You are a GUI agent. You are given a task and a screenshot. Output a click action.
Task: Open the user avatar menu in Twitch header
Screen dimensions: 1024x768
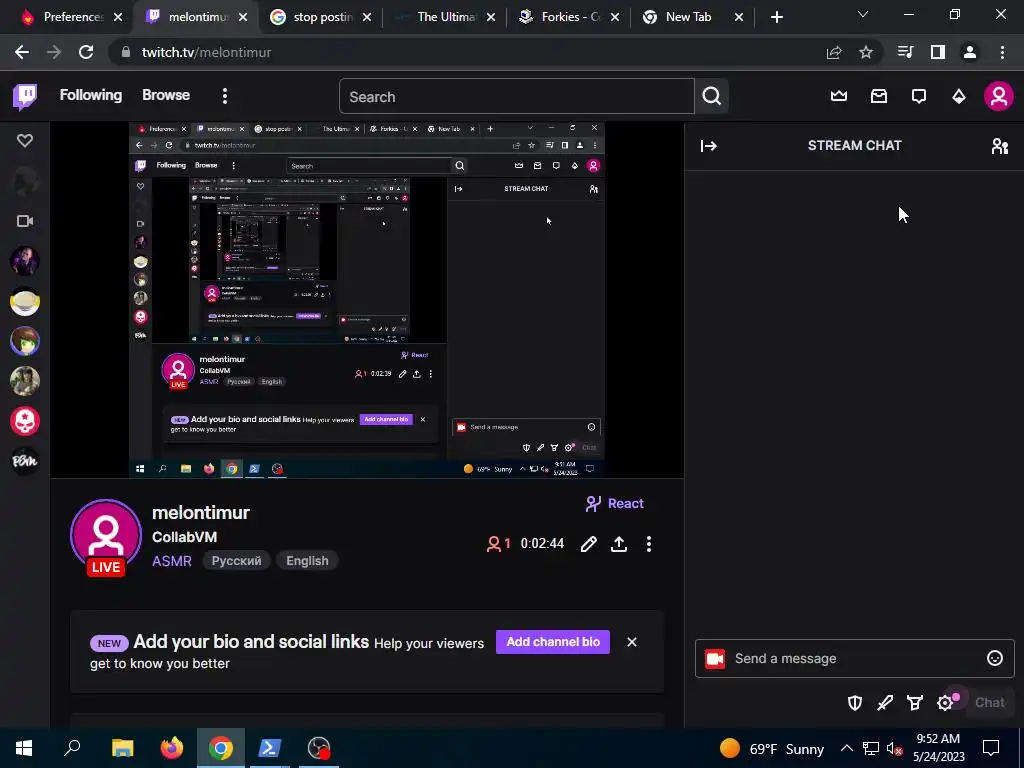click(999, 97)
